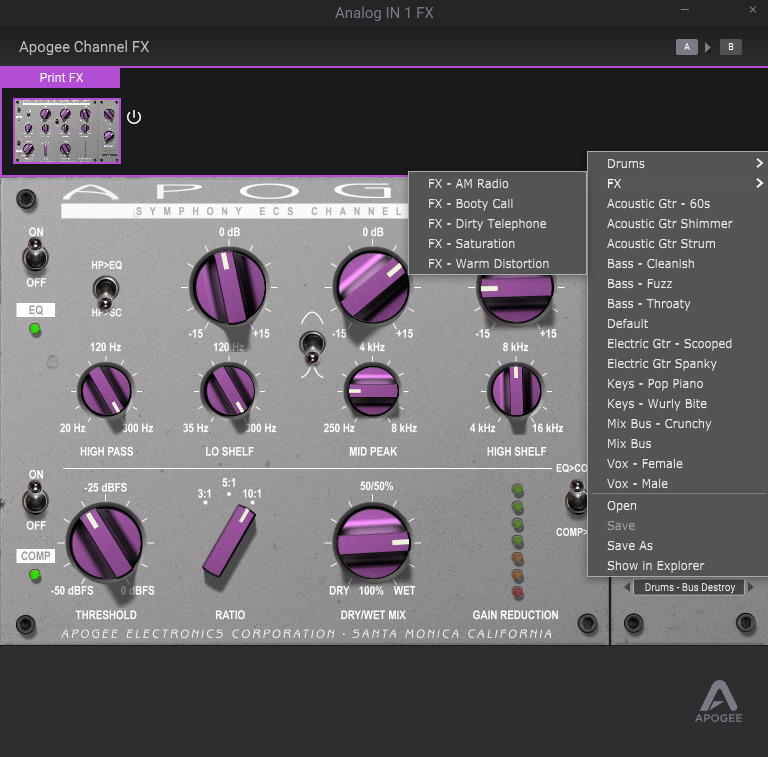Choose FX - Saturation preset

[x=497, y=244]
